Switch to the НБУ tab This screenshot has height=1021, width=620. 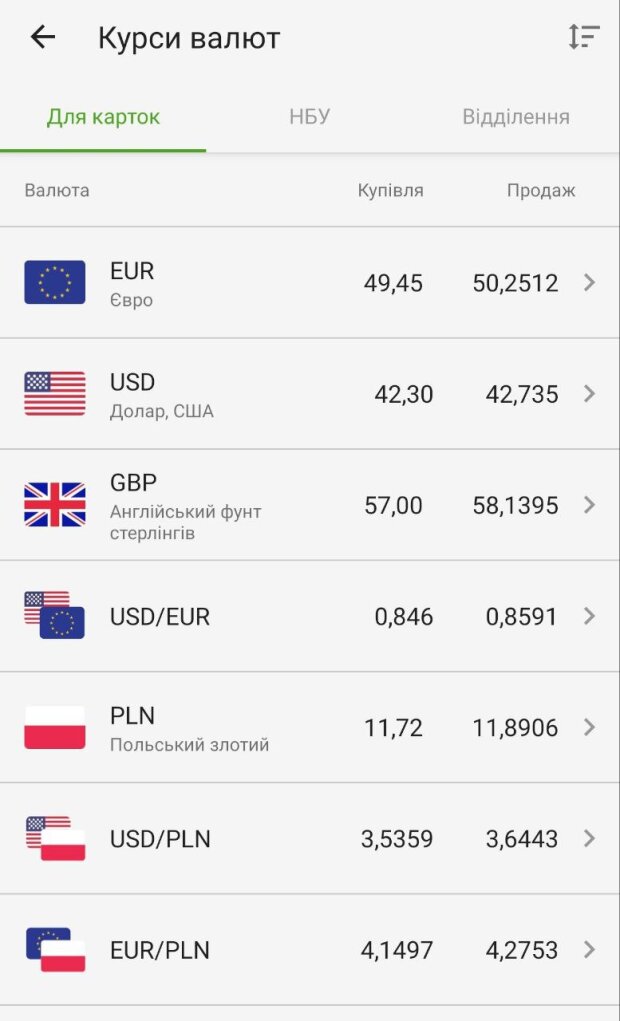[309, 117]
